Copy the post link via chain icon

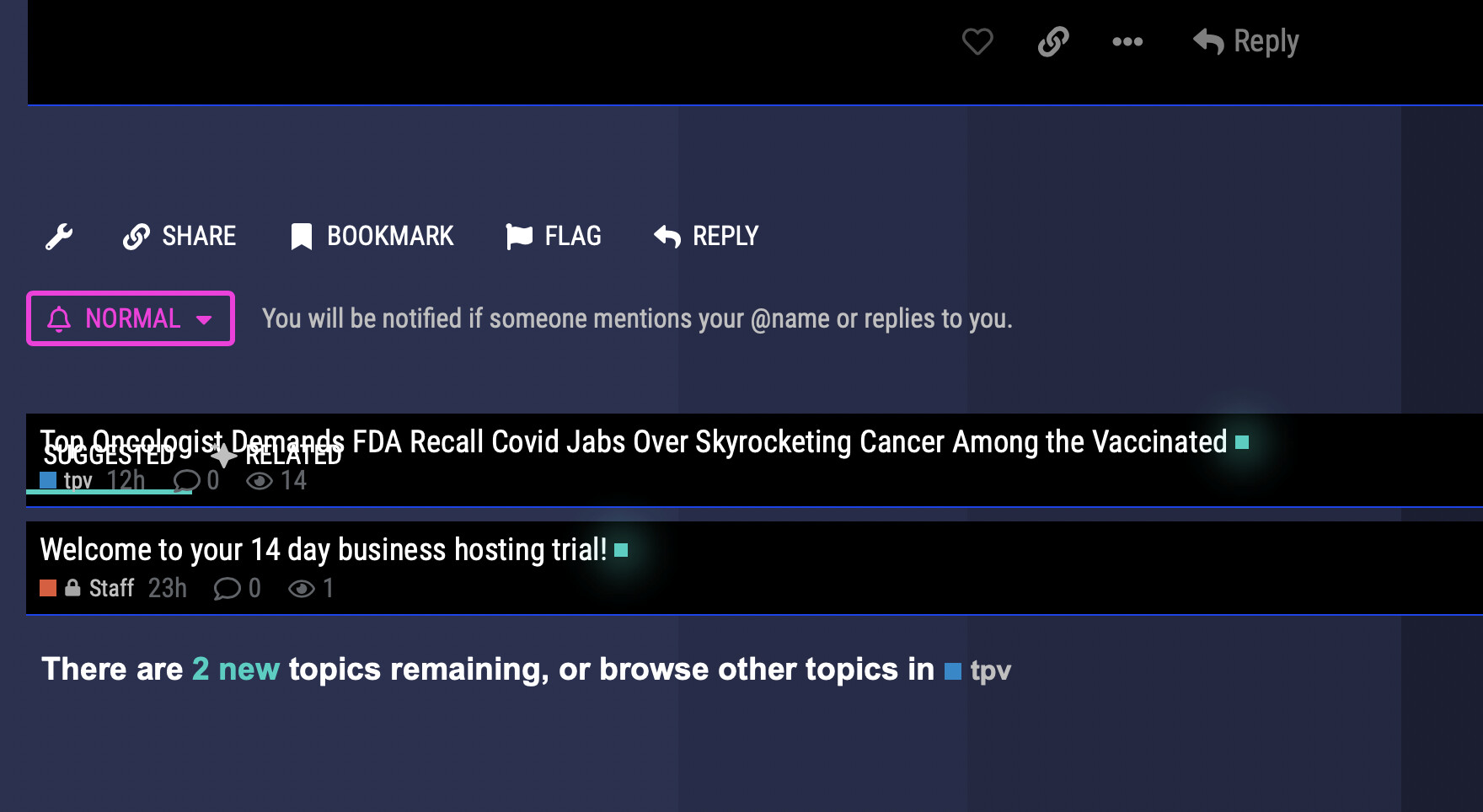(1053, 41)
